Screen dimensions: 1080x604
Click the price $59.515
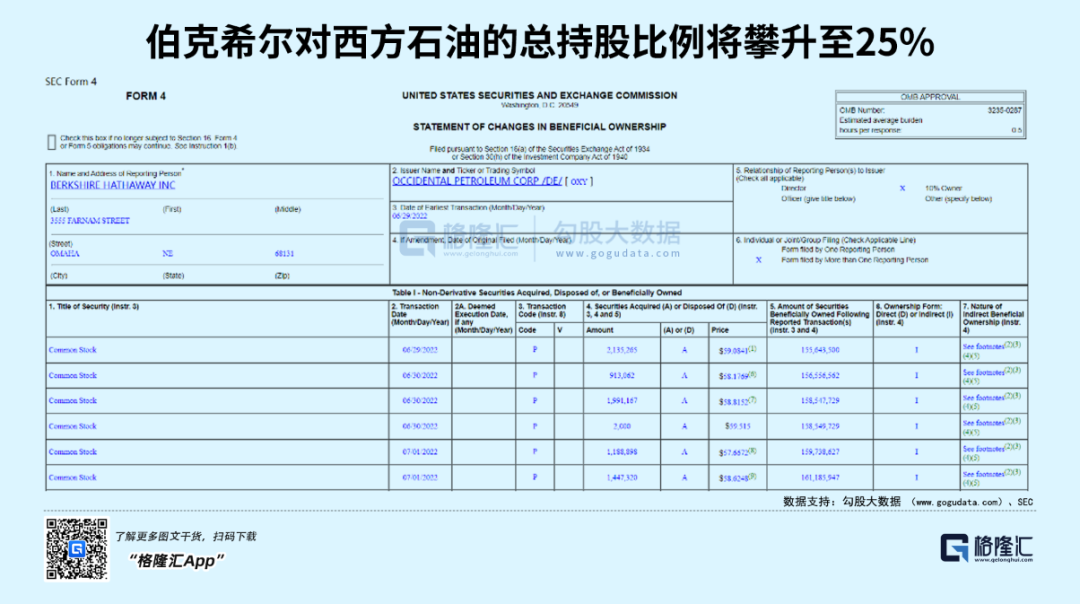coord(738,426)
